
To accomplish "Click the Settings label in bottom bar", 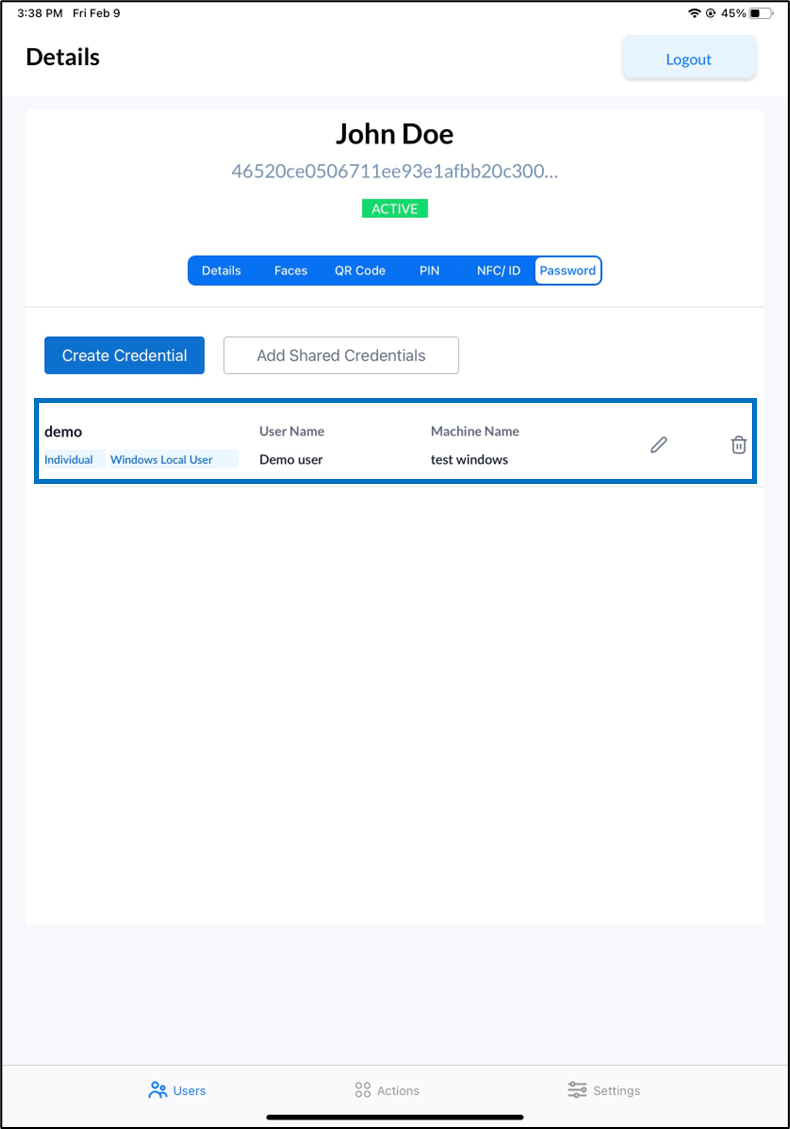I will pyautogui.click(x=616, y=1091).
